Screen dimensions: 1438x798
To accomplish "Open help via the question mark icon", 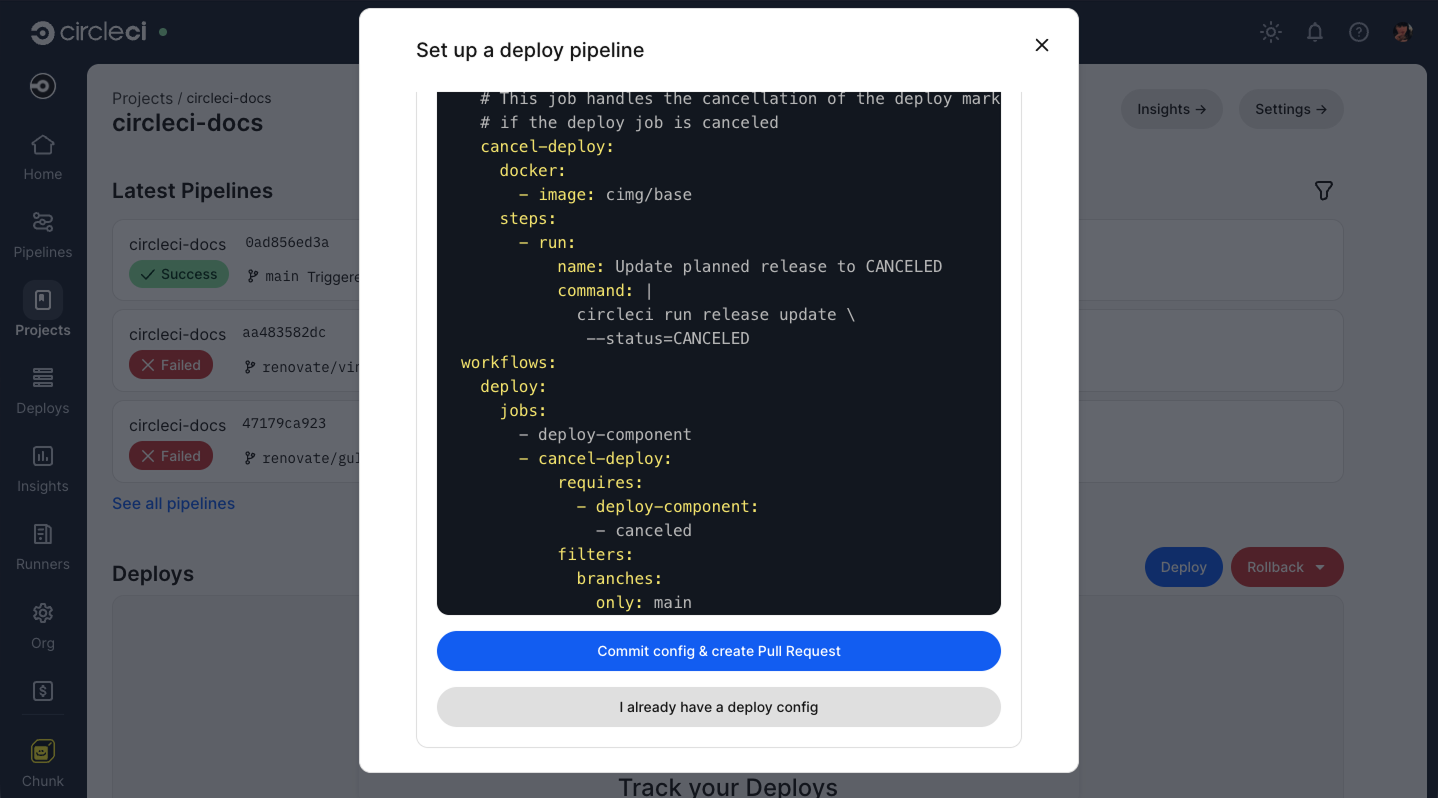I will click(x=1358, y=32).
